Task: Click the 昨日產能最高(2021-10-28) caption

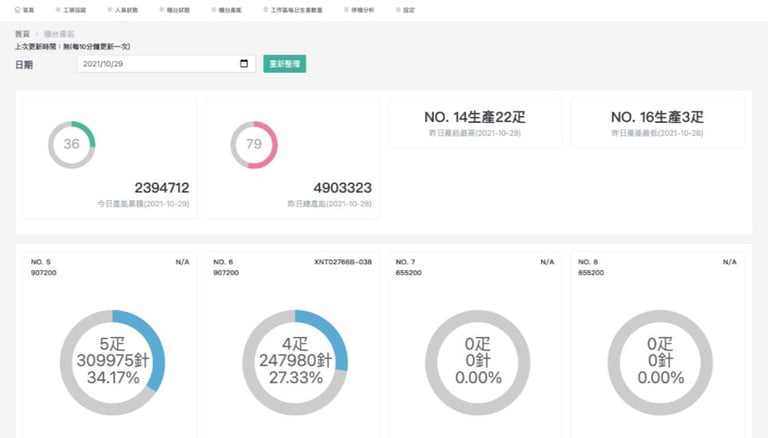Action: [x=475, y=133]
